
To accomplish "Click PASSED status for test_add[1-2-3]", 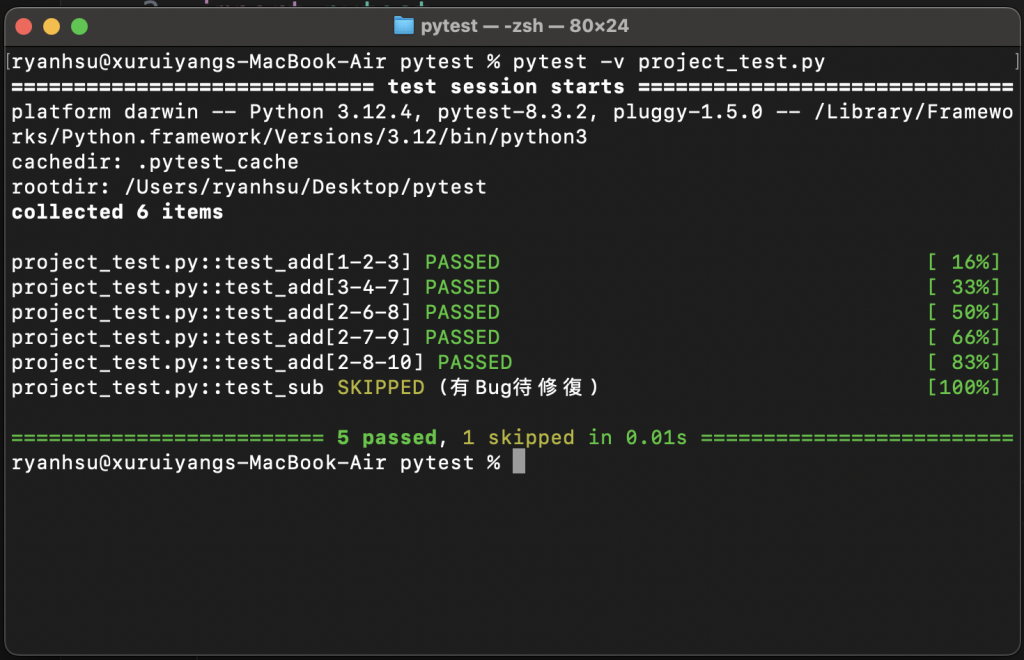I will 462,262.
